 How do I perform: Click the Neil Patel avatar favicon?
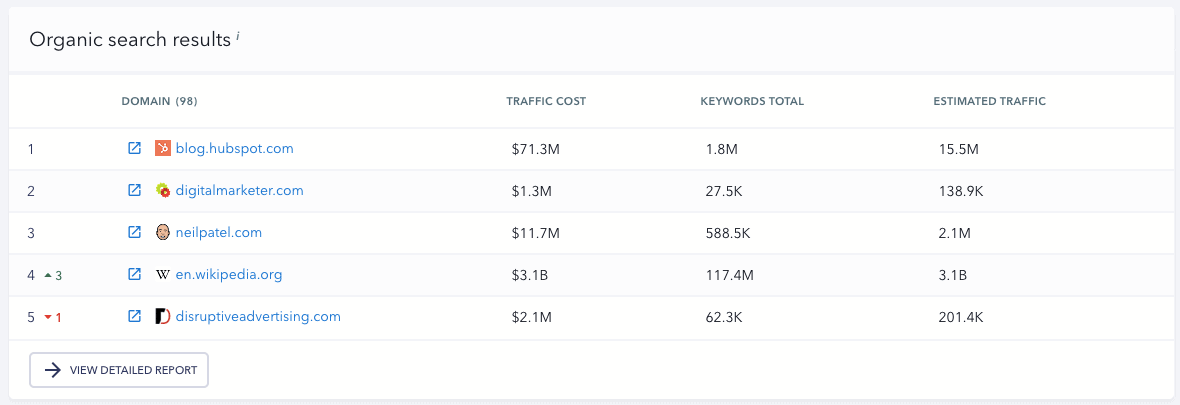tap(163, 232)
